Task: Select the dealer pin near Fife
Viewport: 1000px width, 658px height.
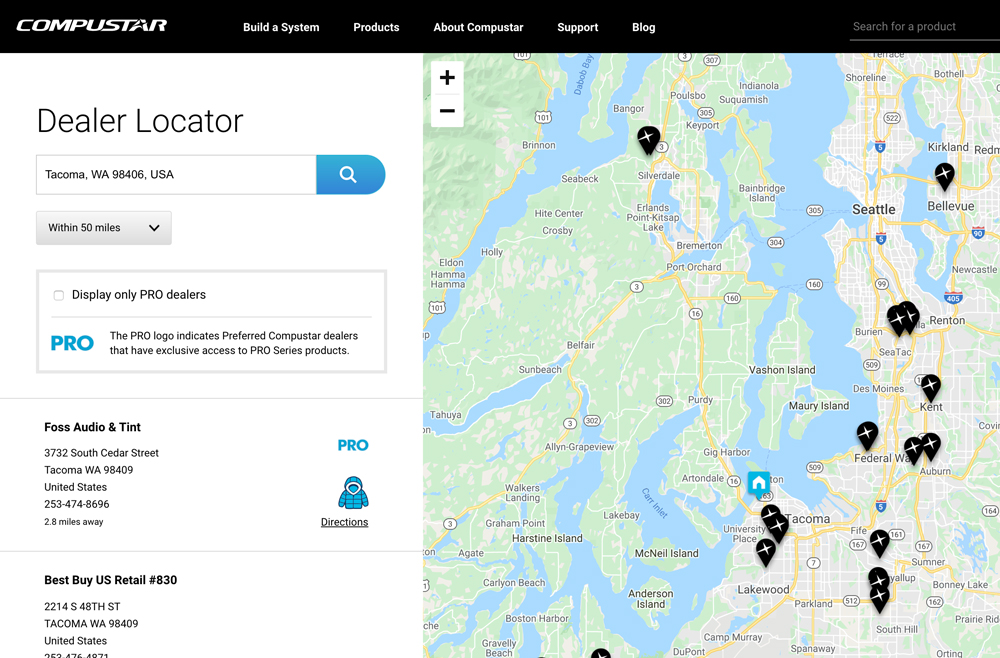Action: 879,544
